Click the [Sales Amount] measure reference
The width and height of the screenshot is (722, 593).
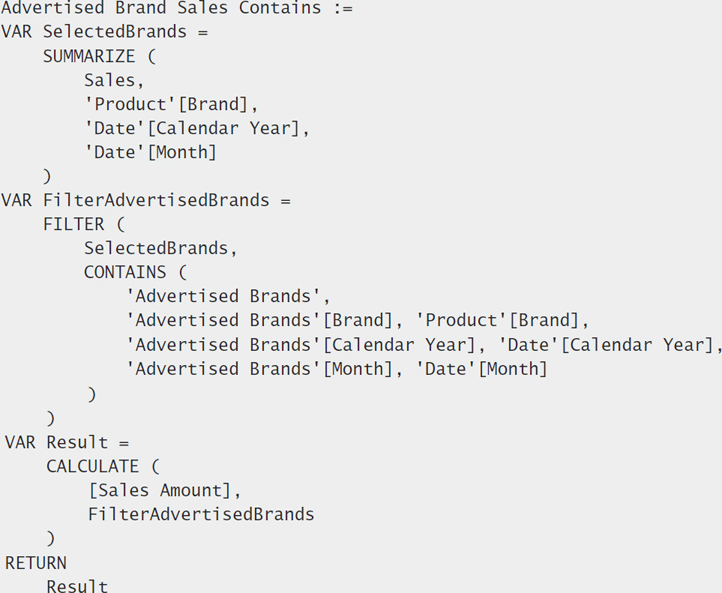click(x=159, y=490)
